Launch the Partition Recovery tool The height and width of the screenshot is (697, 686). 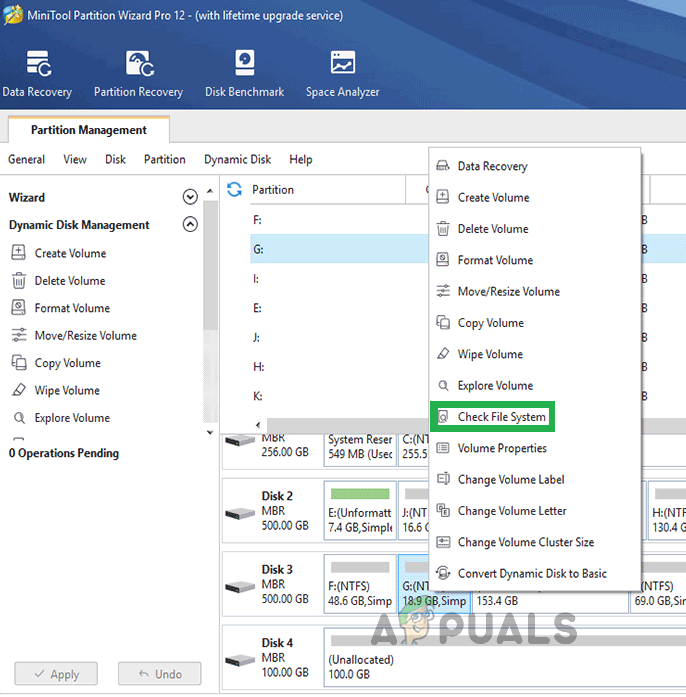point(139,74)
